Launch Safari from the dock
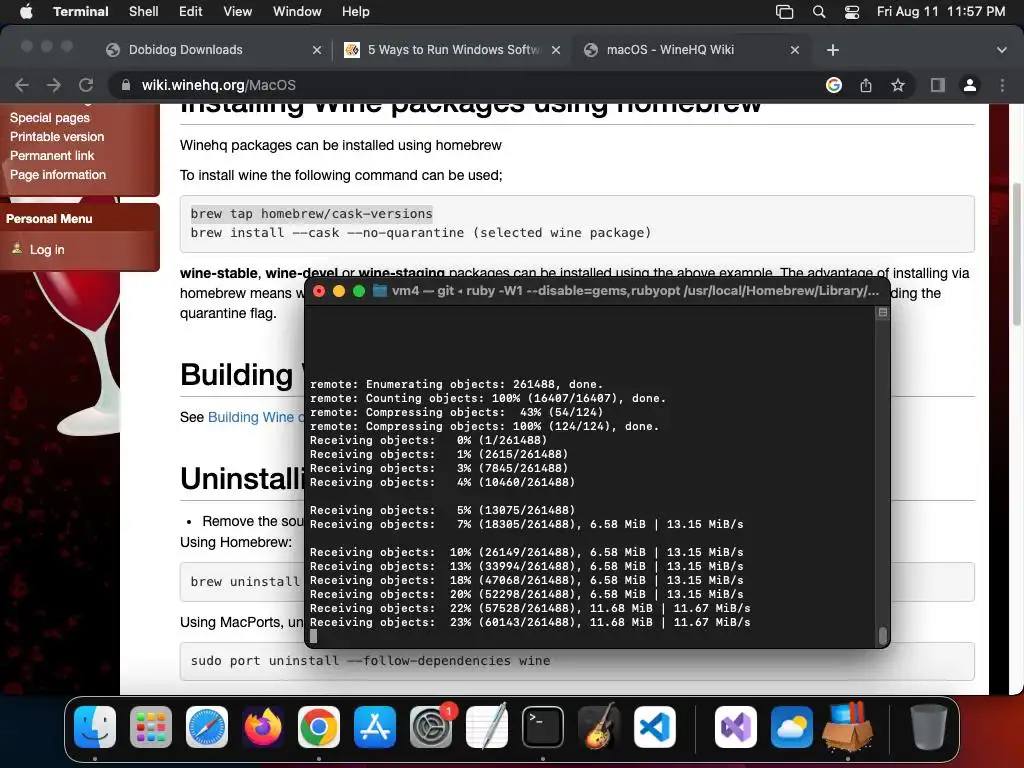 (x=207, y=727)
